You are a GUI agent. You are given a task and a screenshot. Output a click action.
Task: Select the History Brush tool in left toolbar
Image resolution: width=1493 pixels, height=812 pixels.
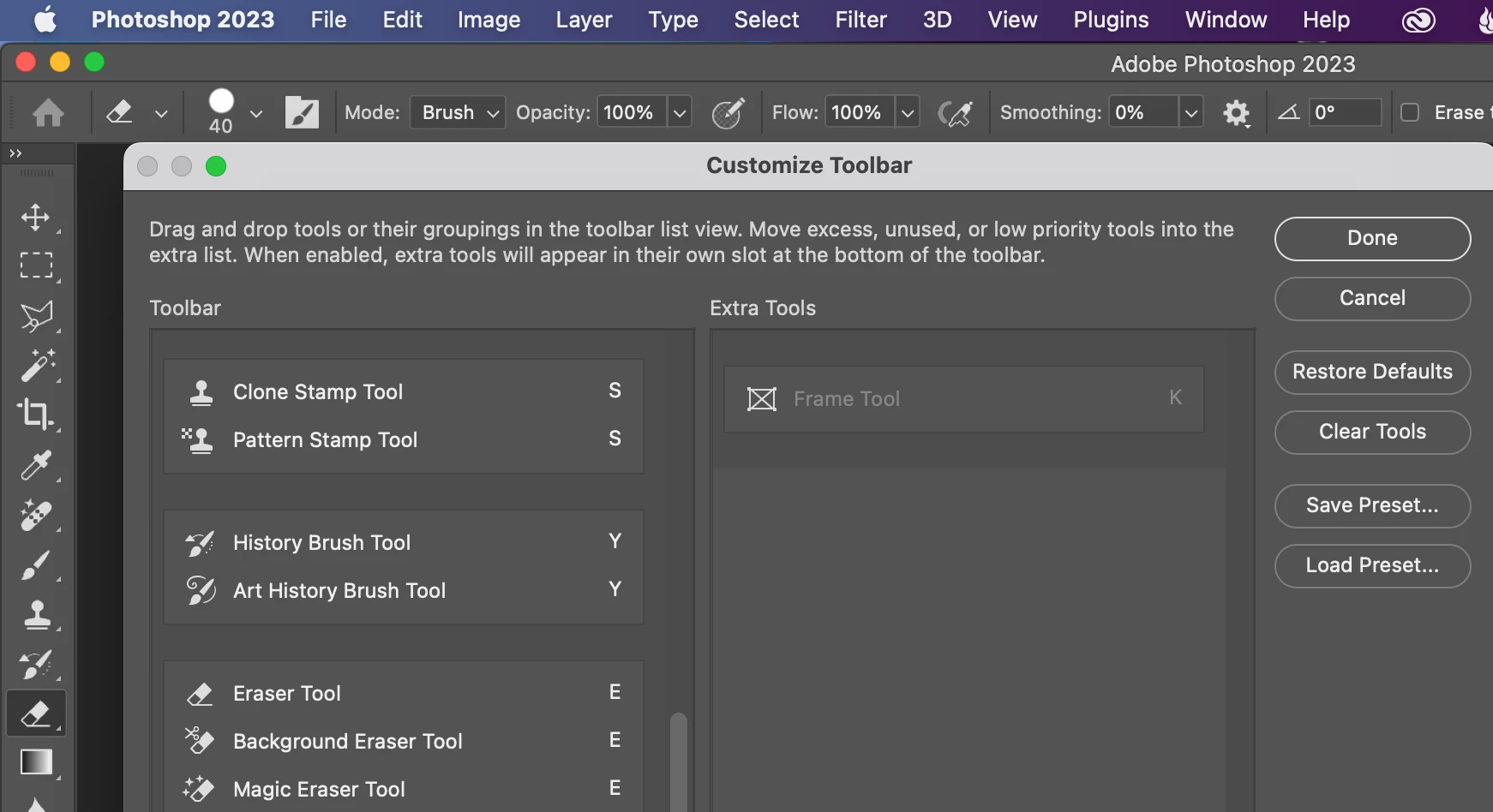click(x=36, y=664)
